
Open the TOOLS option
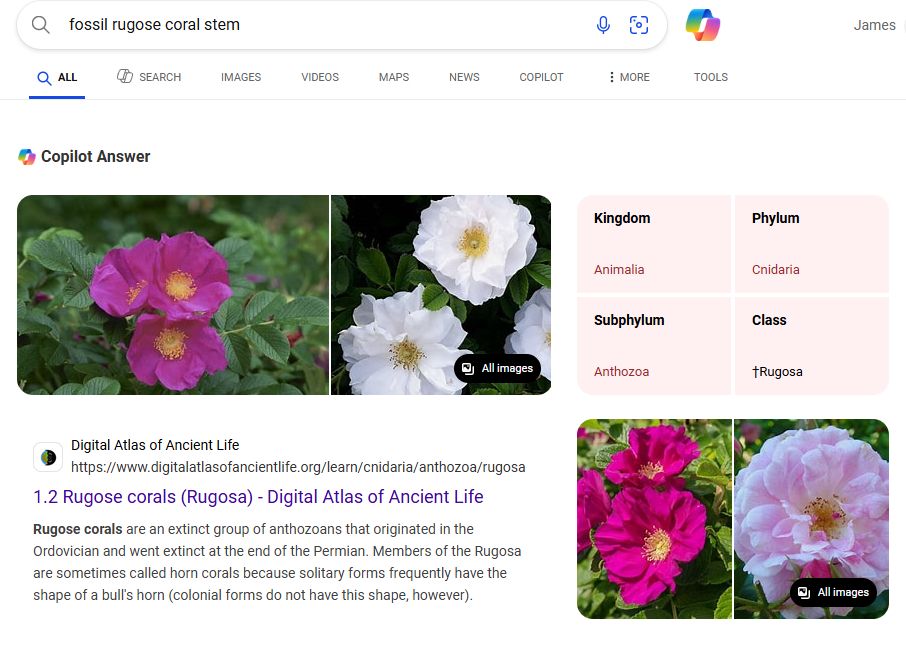point(711,77)
